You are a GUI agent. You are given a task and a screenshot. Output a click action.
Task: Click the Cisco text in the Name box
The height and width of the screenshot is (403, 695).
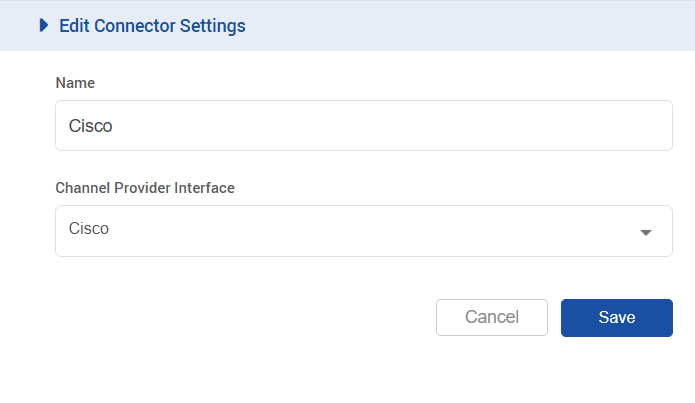point(89,126)
